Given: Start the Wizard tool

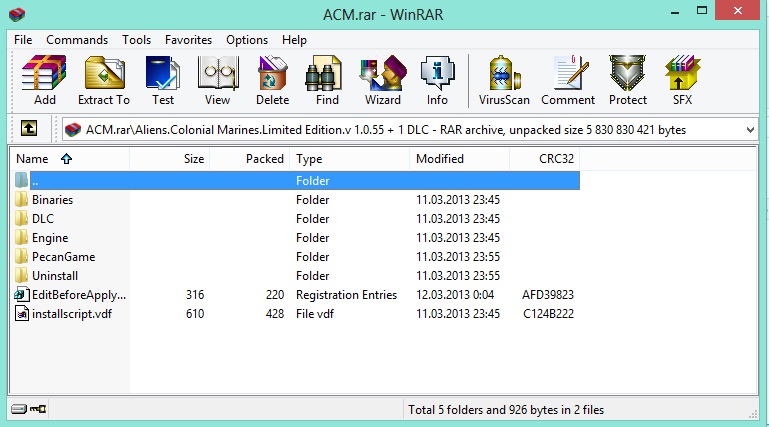Looking at the screenshot, I should pyautogui.click(x=382, y=80).
